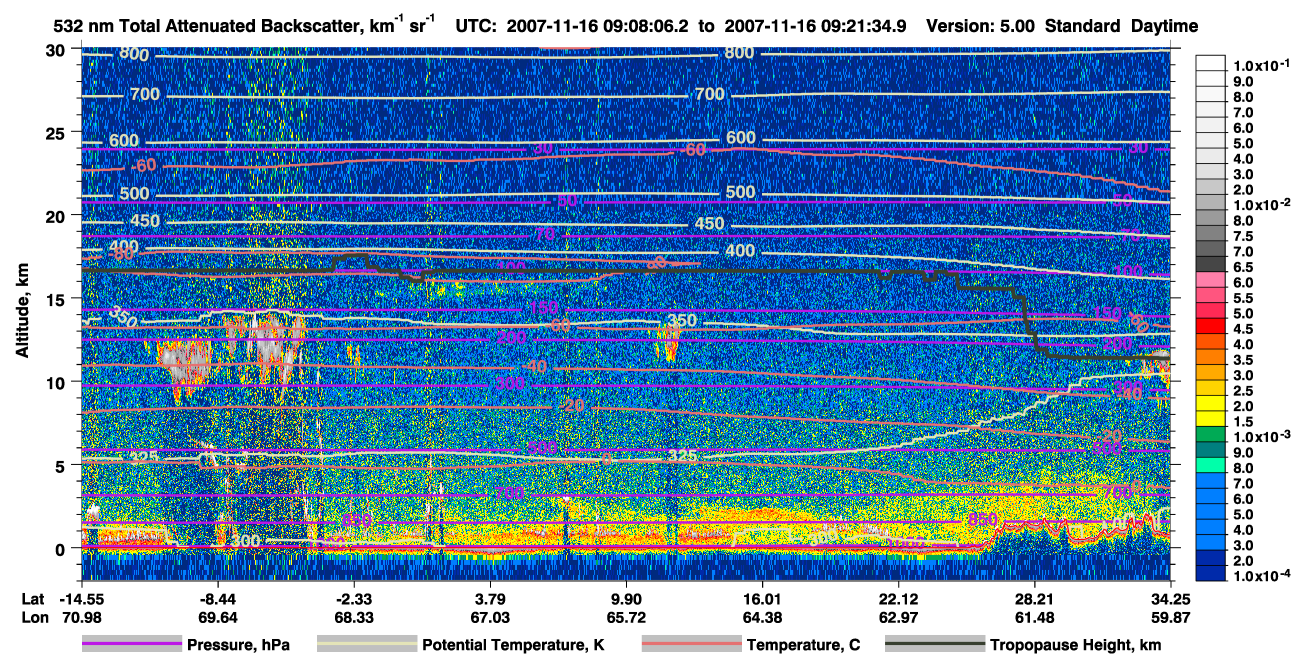Screen dimensions: 1300x667
Task: Click the 'Version: 5.00' label
Action: pyautogui.click(x=981, y=26)
